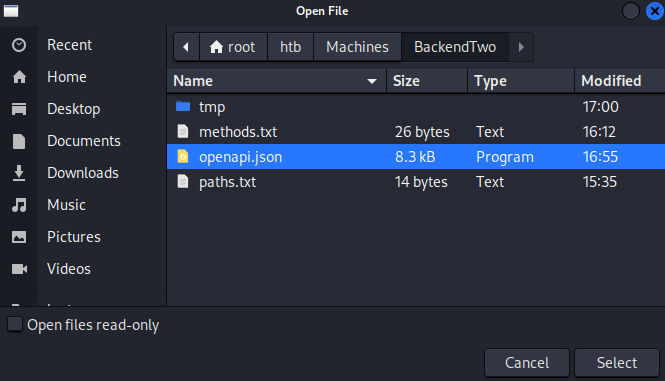
Task: Click the 16:55 modified time
Action: (x=600, y=157)
